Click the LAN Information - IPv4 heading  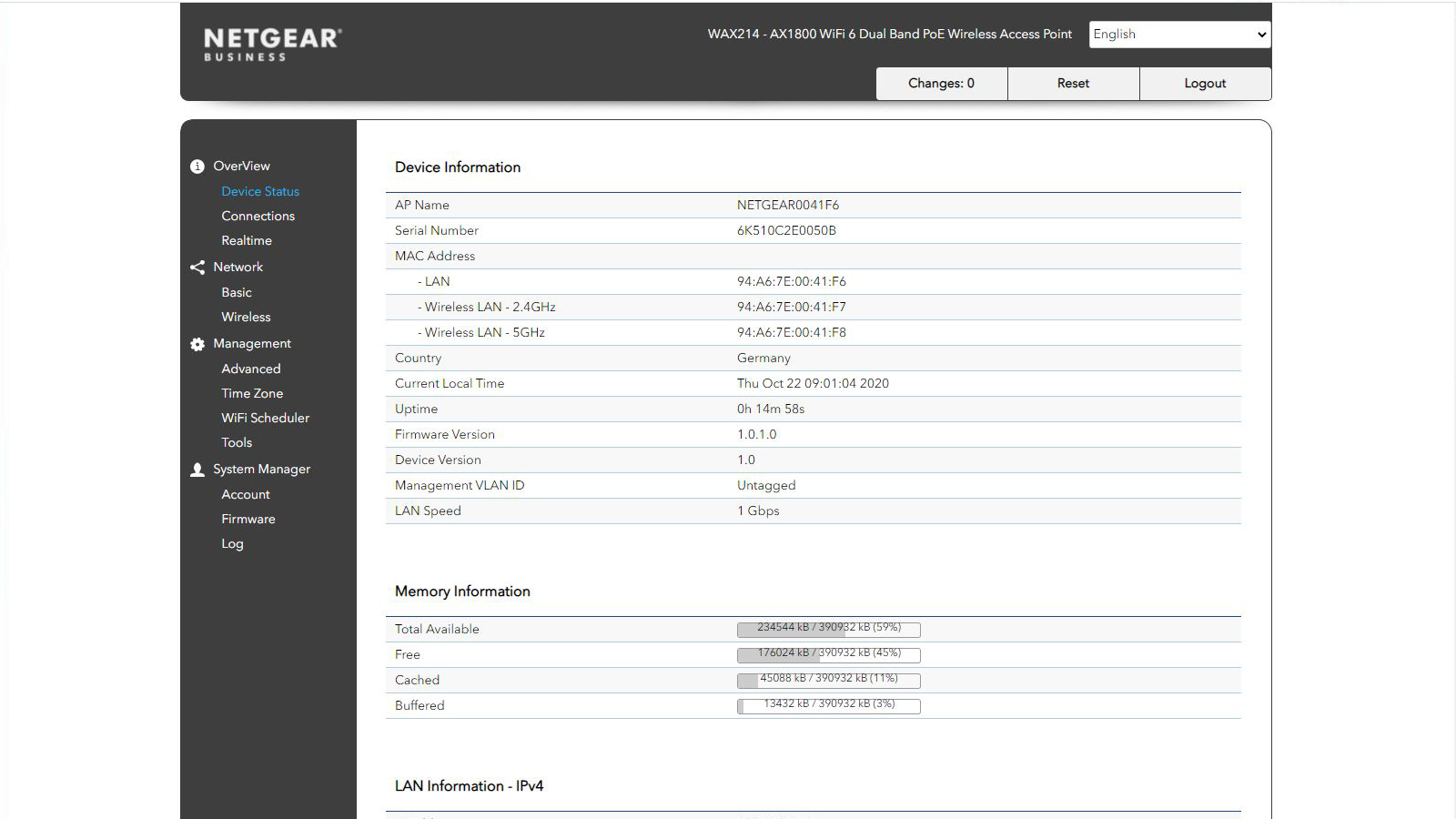click(x=469, y=786)
